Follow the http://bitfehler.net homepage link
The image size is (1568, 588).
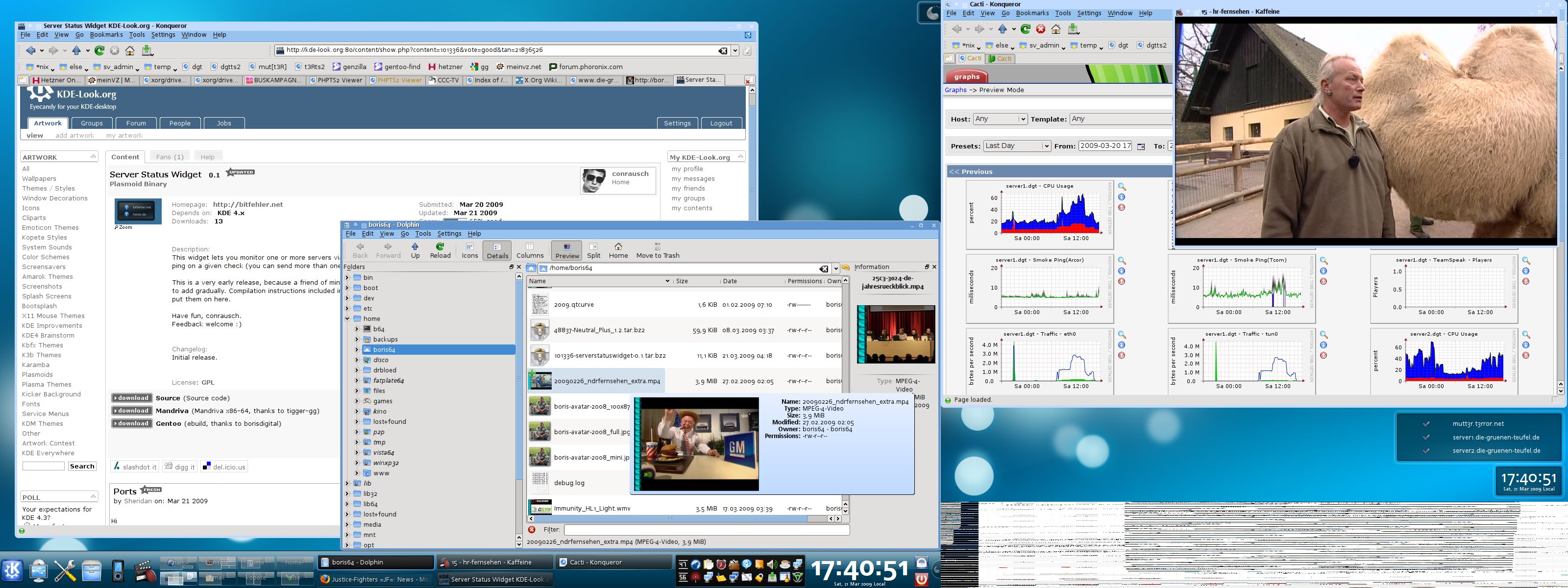pos(248,204)
